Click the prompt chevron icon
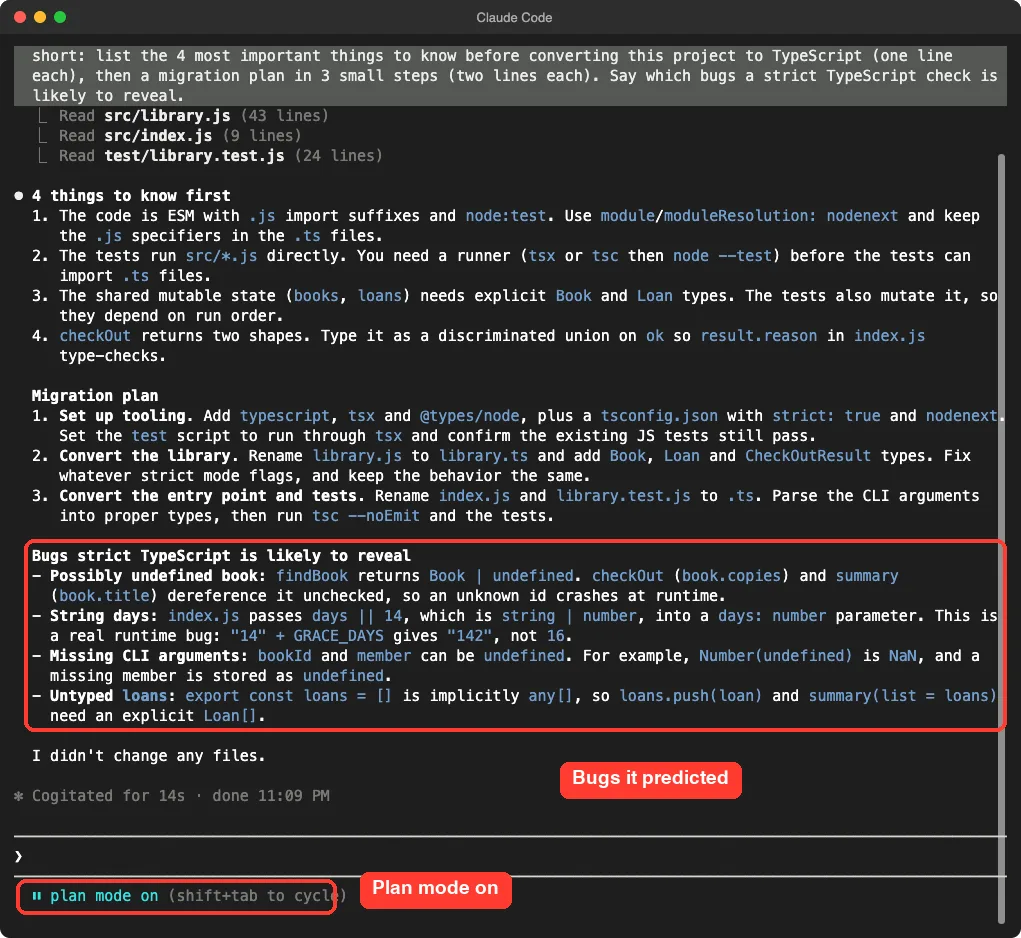Image resolution: width=1021 pixels, height=938 pixels. [18, 856]
